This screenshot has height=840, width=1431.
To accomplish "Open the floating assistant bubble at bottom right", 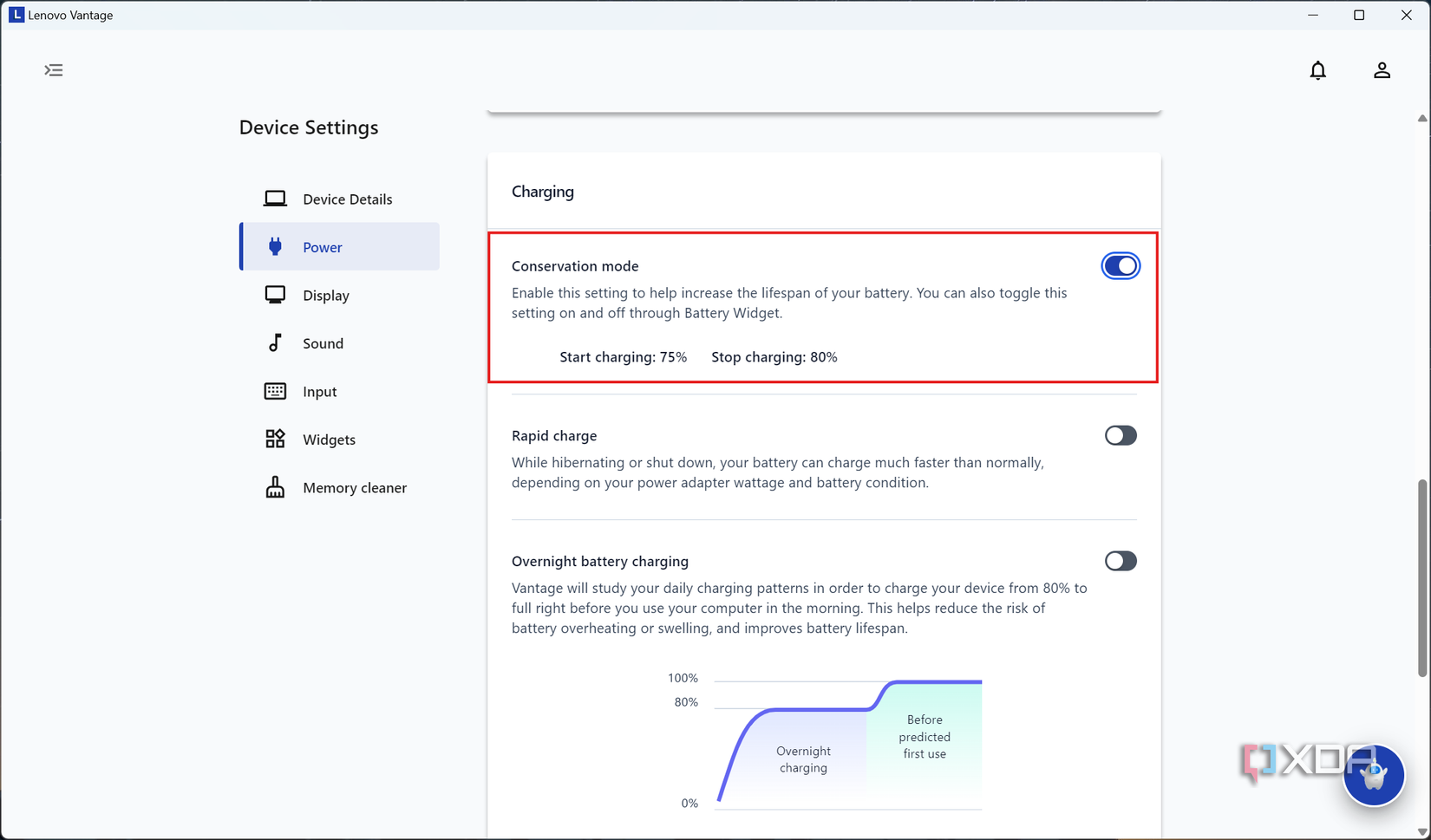I will (1375, 776).
